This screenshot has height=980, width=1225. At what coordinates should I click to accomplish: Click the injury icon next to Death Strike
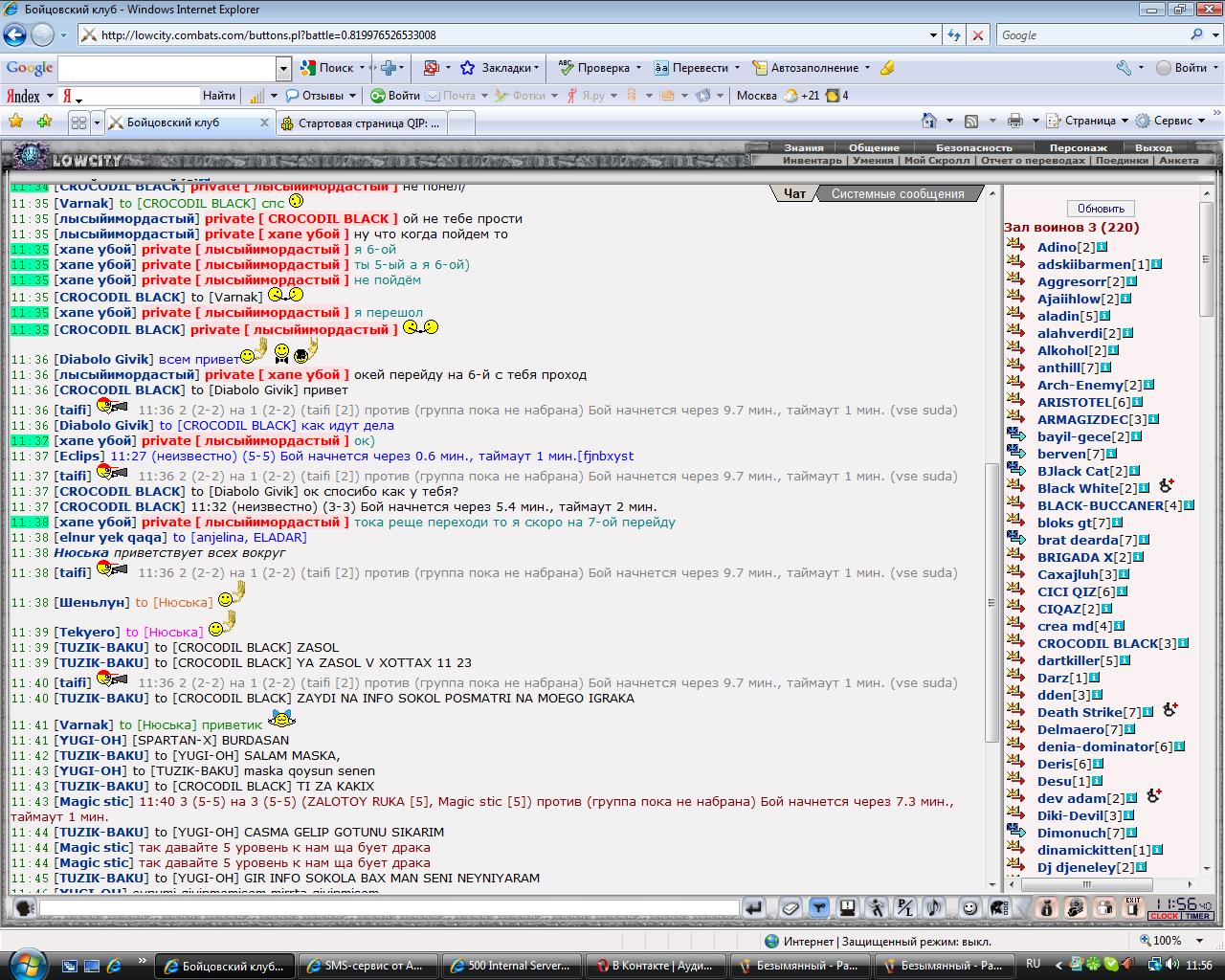pyautogui.click(x=1169, y=710)
